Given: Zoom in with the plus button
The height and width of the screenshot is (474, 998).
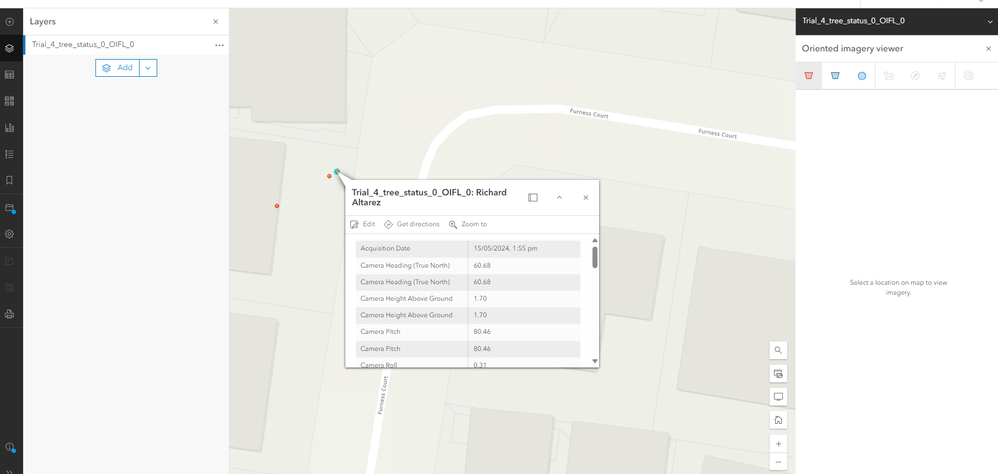Looking at the screenshot, I should 778,443.
